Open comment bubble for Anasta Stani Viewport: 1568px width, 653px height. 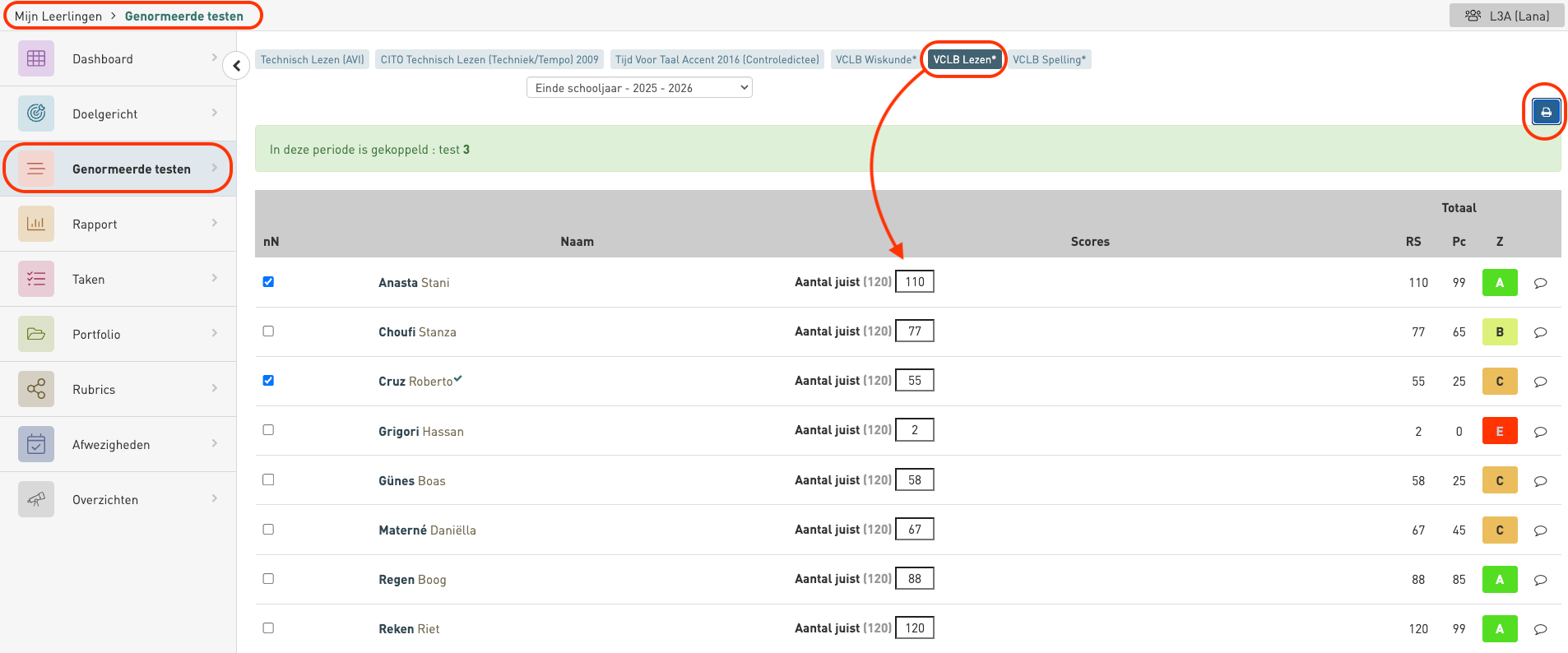(1541, 283)
